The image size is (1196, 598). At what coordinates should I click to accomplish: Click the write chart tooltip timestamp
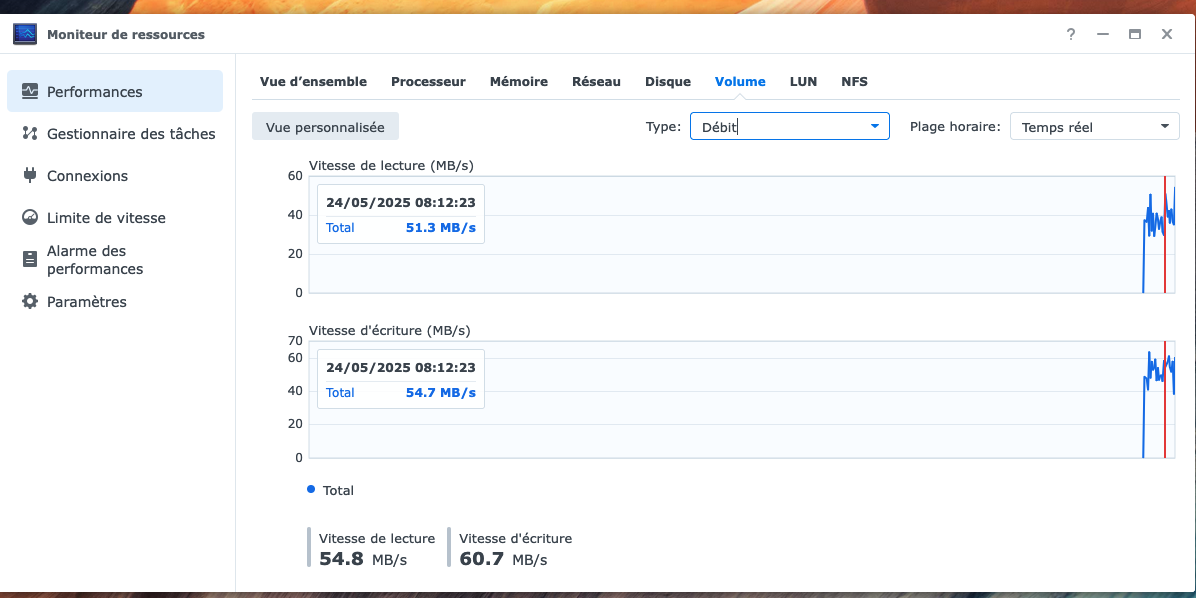[400, 367]
